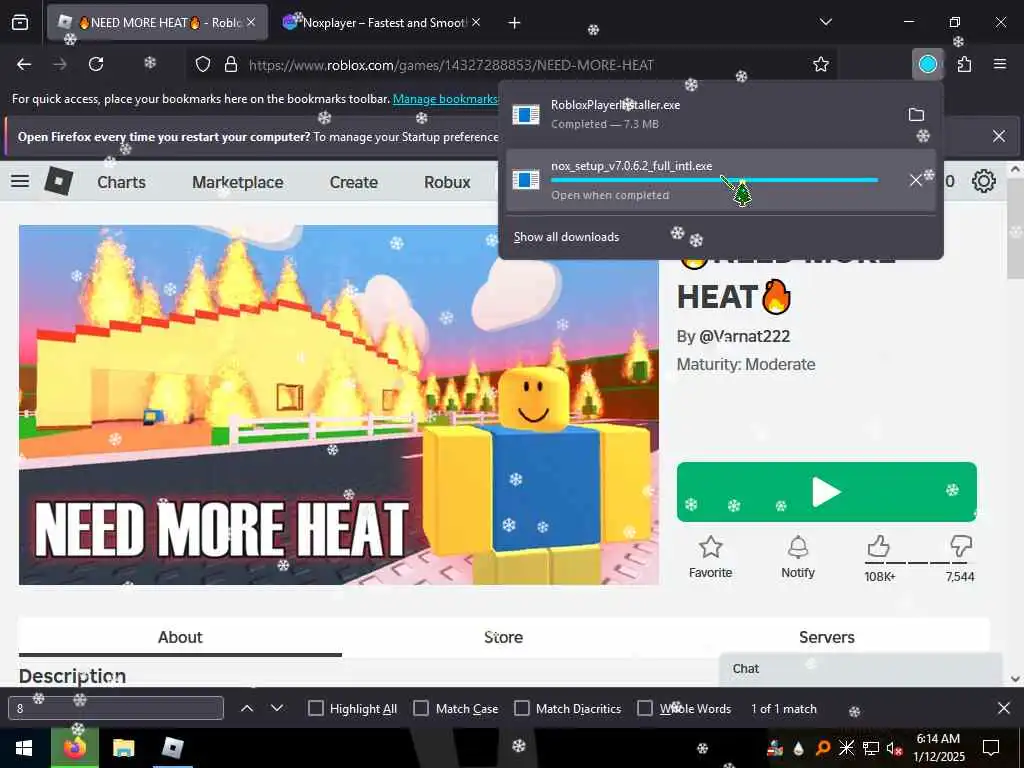1024x768 pixels.
Task: Jump to next find match
Action: coord(277,708)
